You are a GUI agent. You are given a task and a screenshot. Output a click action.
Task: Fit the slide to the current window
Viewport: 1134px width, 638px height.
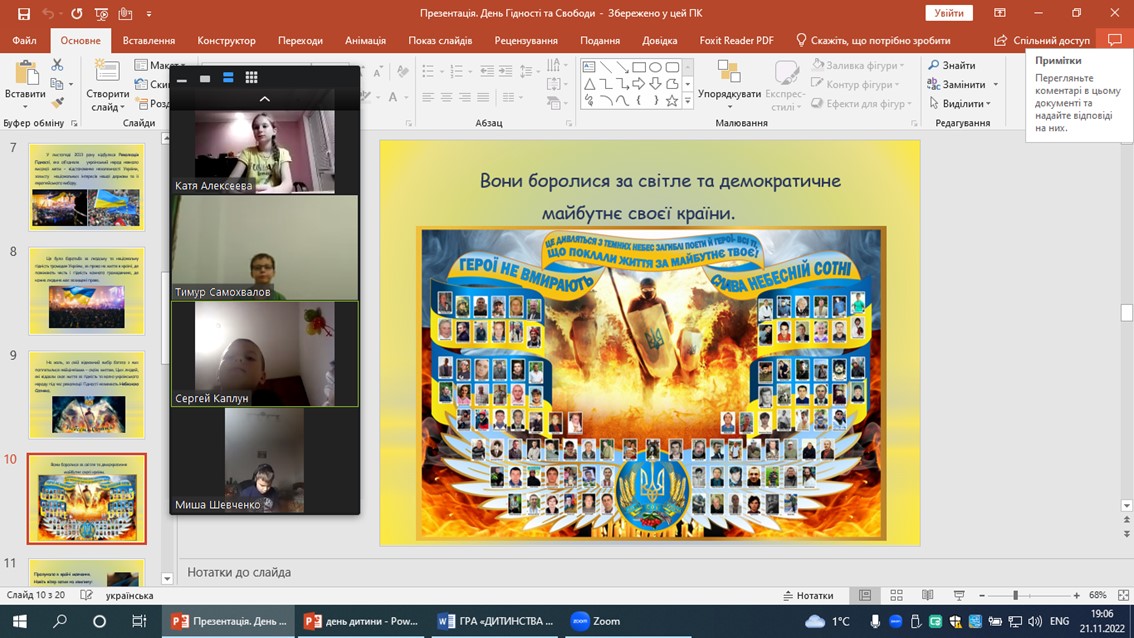[x=1123, y=595]
